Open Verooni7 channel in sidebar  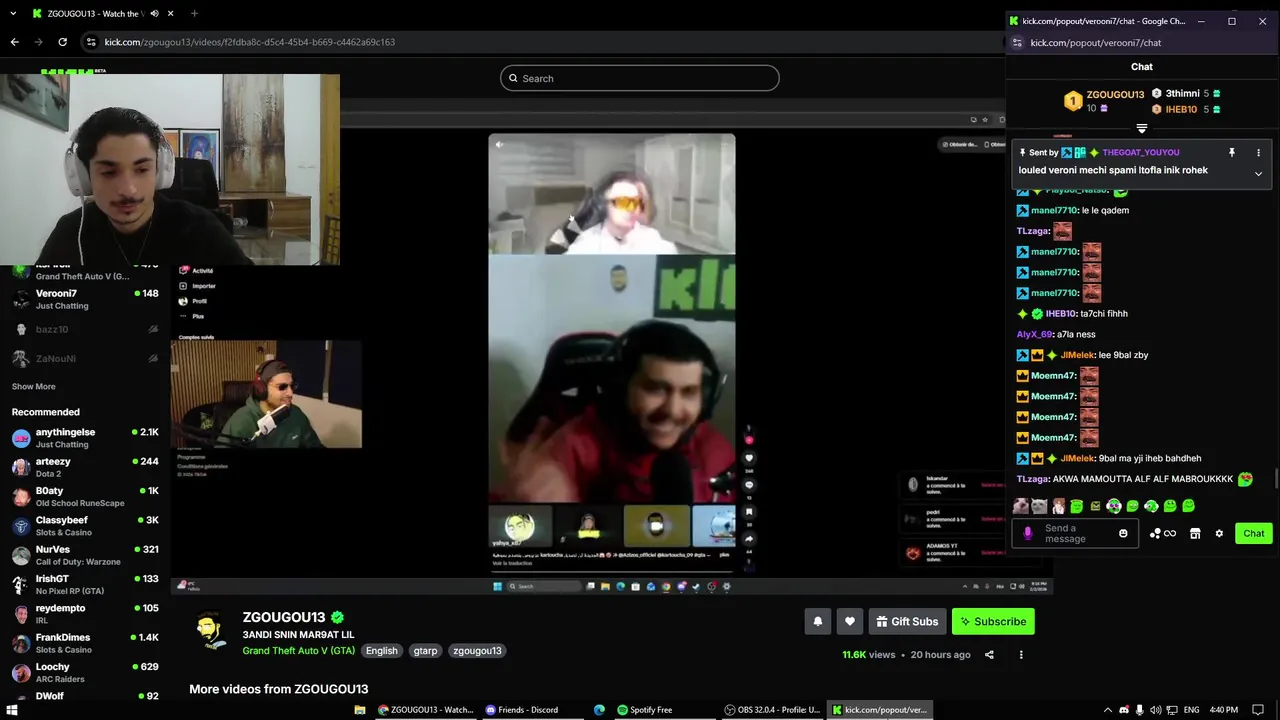click(x=85, y=299)
